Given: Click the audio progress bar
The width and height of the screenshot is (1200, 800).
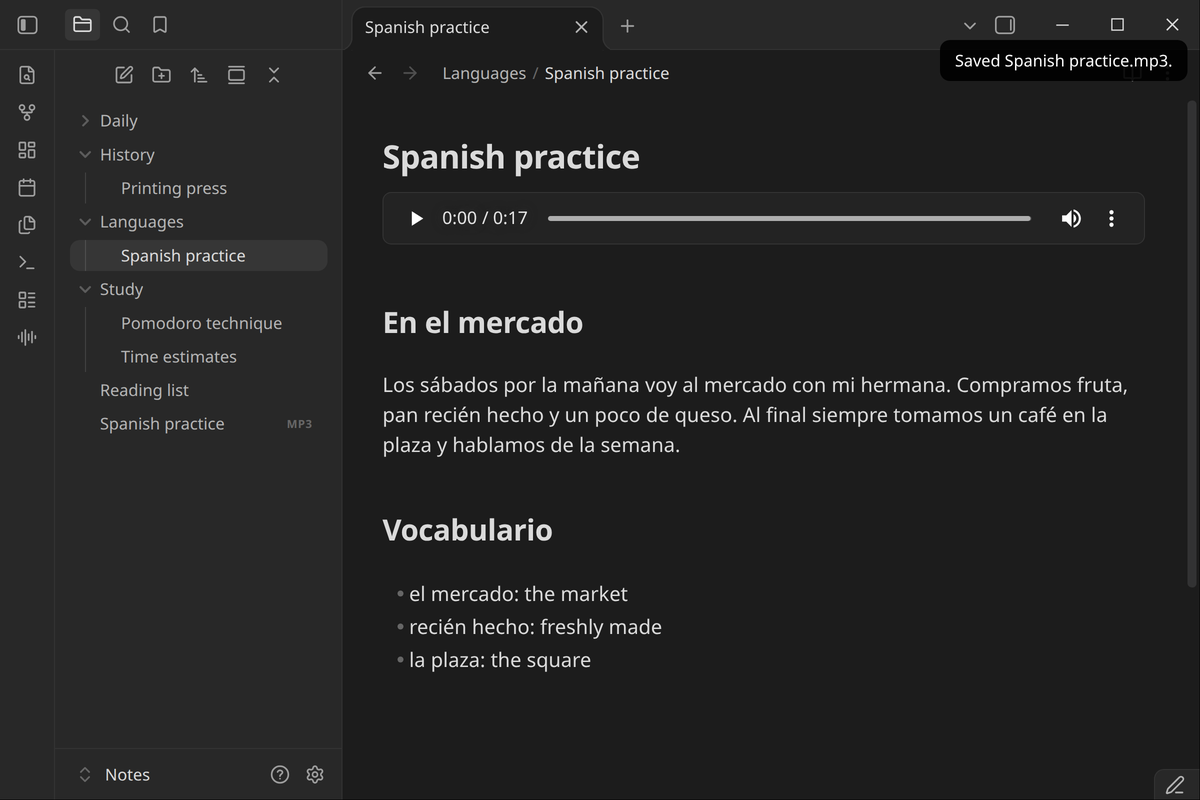Looking at the screenshot, I should pos(789,218).
